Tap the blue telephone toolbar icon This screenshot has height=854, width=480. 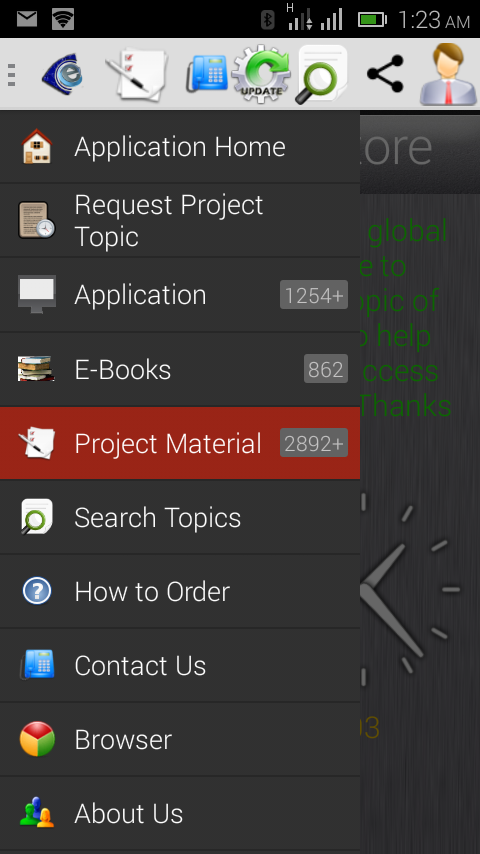tap(207, 74)
